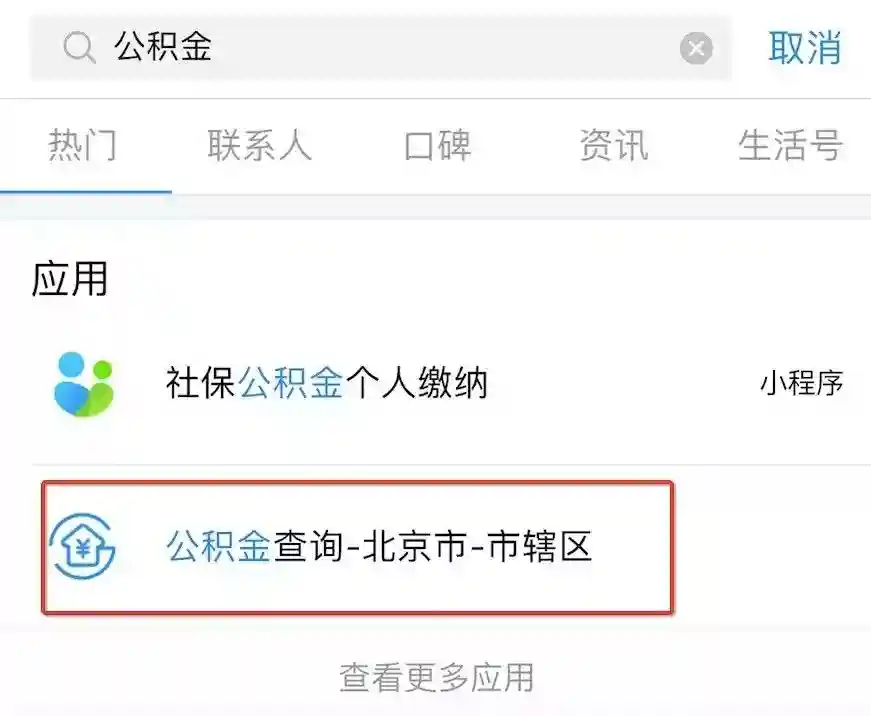The image size is (871, 716).
Task: Tap the 社保公积金个人缴纳 app icon
Action: 84,384
